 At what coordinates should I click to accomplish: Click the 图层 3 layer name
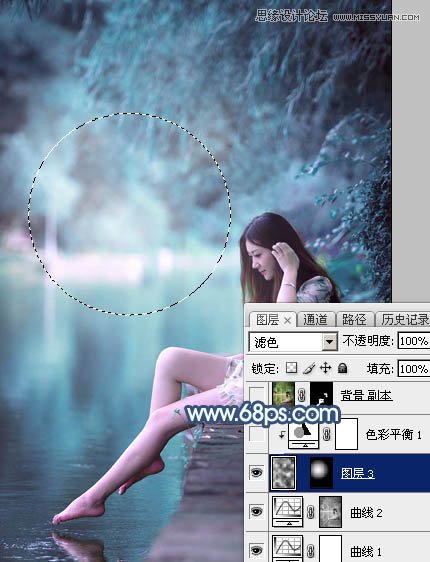click(358, 473)
